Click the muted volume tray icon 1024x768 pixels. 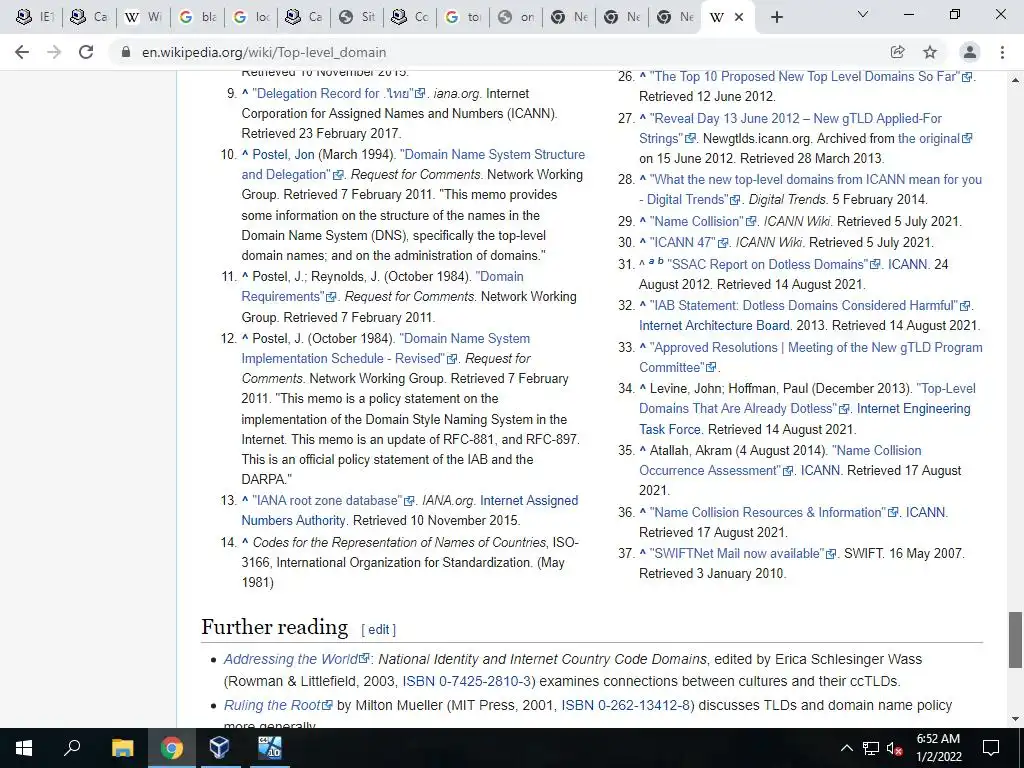894,748
